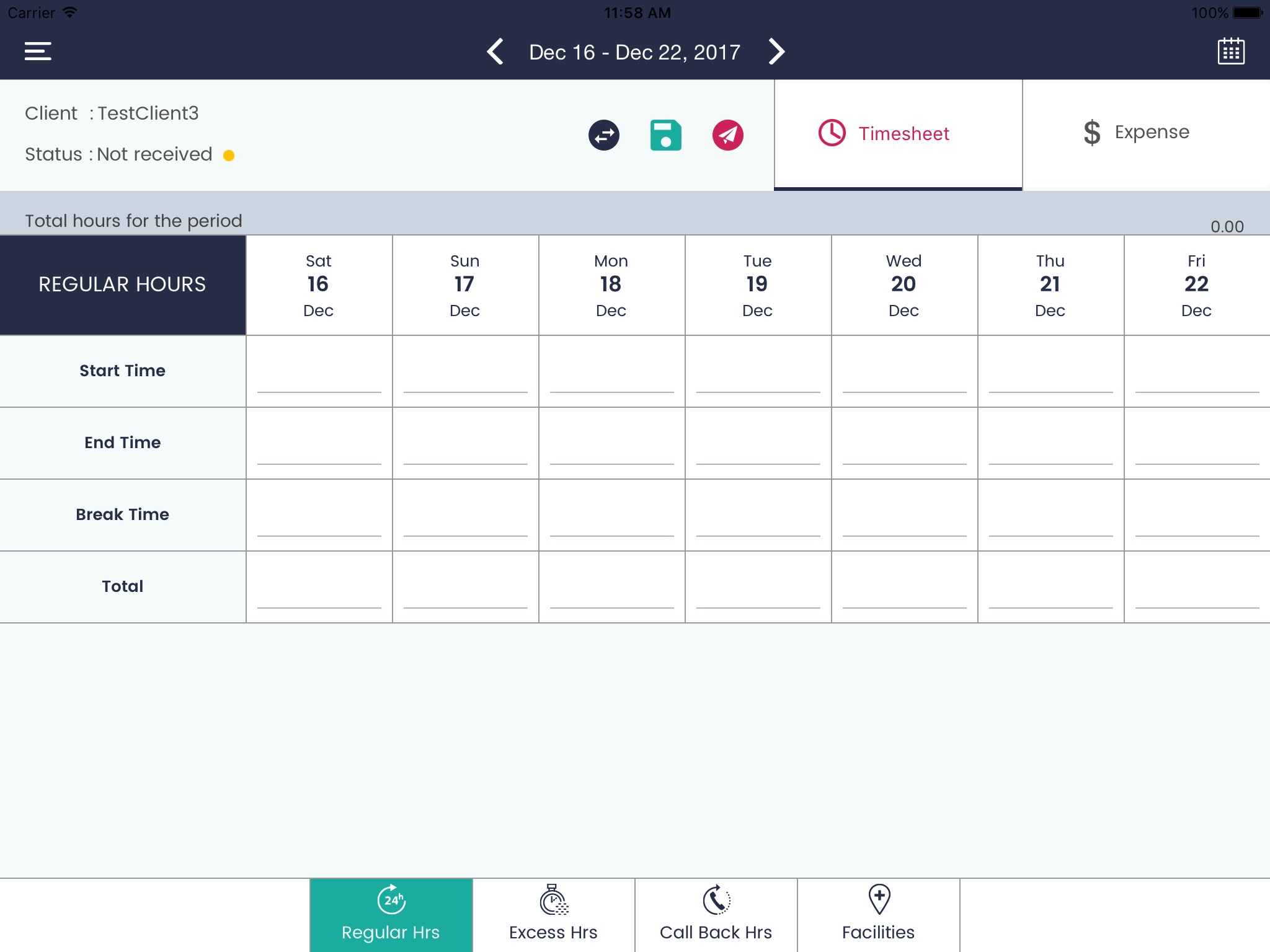Image resolution: width=1270 pixels, height=952 pixels.
Task: Click End Time field for Sat 16
Action: (x=319, y=443)
